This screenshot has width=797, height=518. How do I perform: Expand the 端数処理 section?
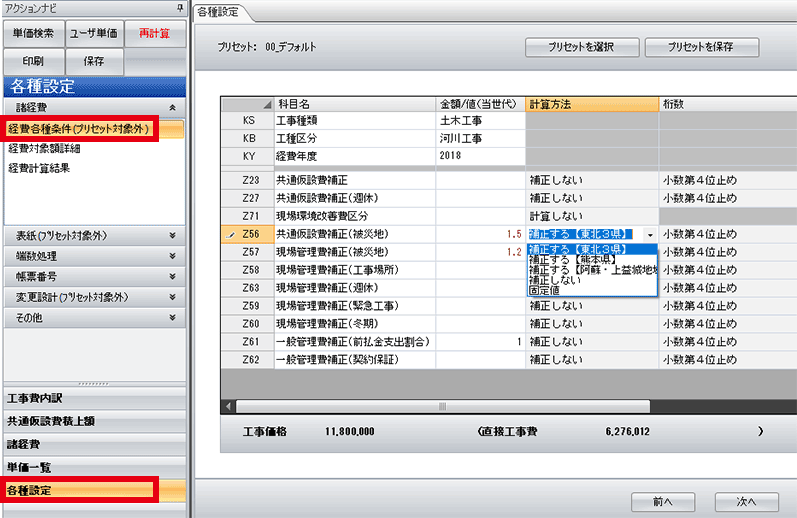click(x=172, y=256)
